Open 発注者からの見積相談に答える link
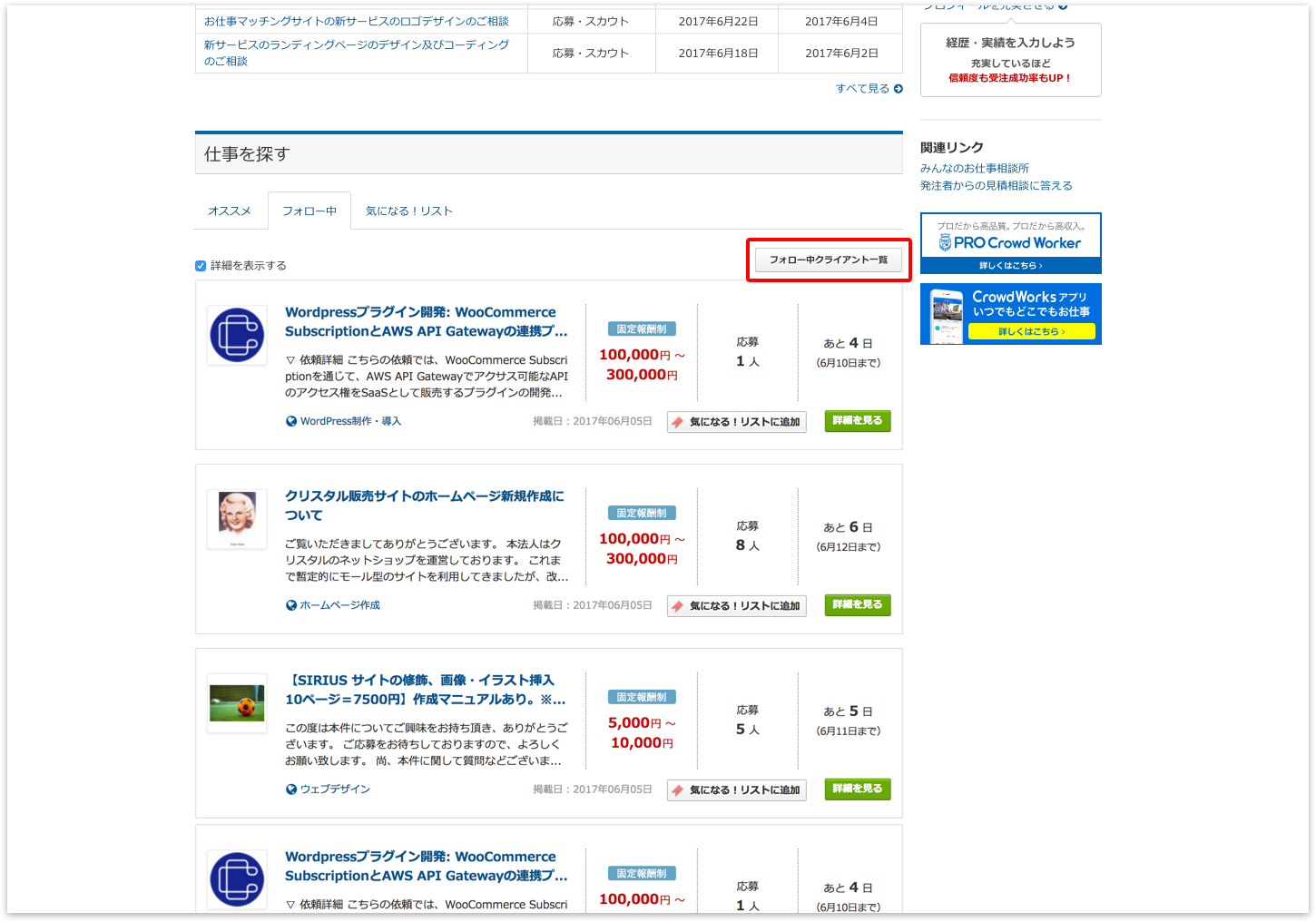Viewport: 1316px width, 922px height. pos(996,186)
